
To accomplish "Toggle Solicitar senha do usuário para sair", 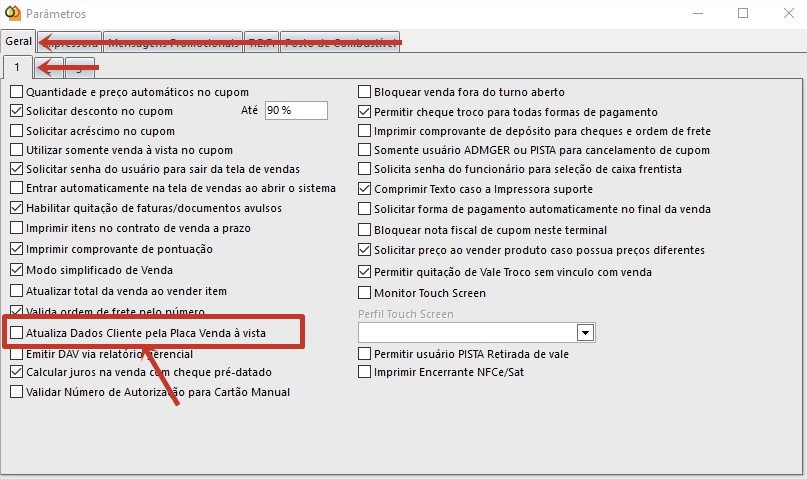I will coord(16,169).
